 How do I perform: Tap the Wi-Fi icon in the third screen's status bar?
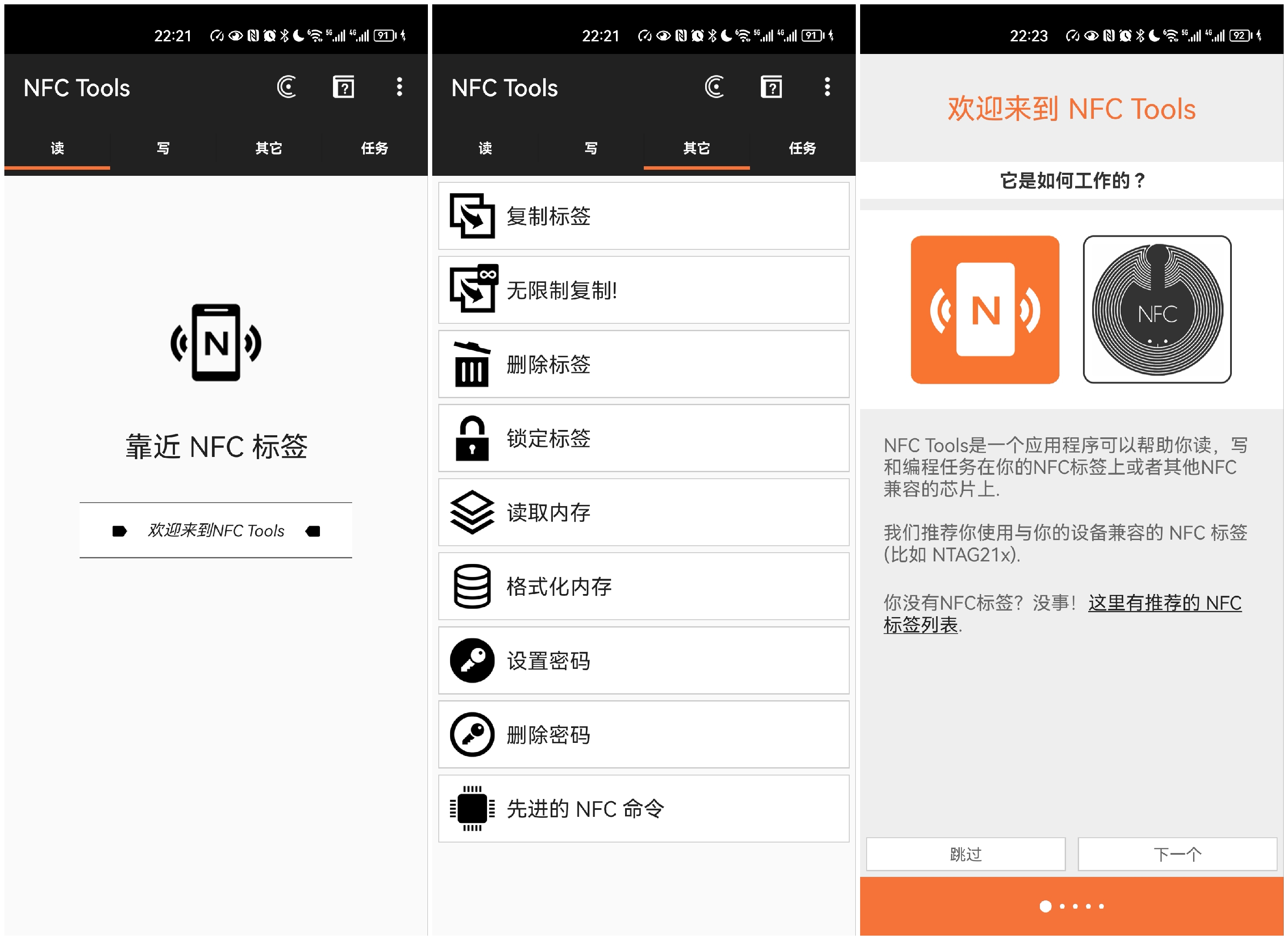(x=1171, y=36)
